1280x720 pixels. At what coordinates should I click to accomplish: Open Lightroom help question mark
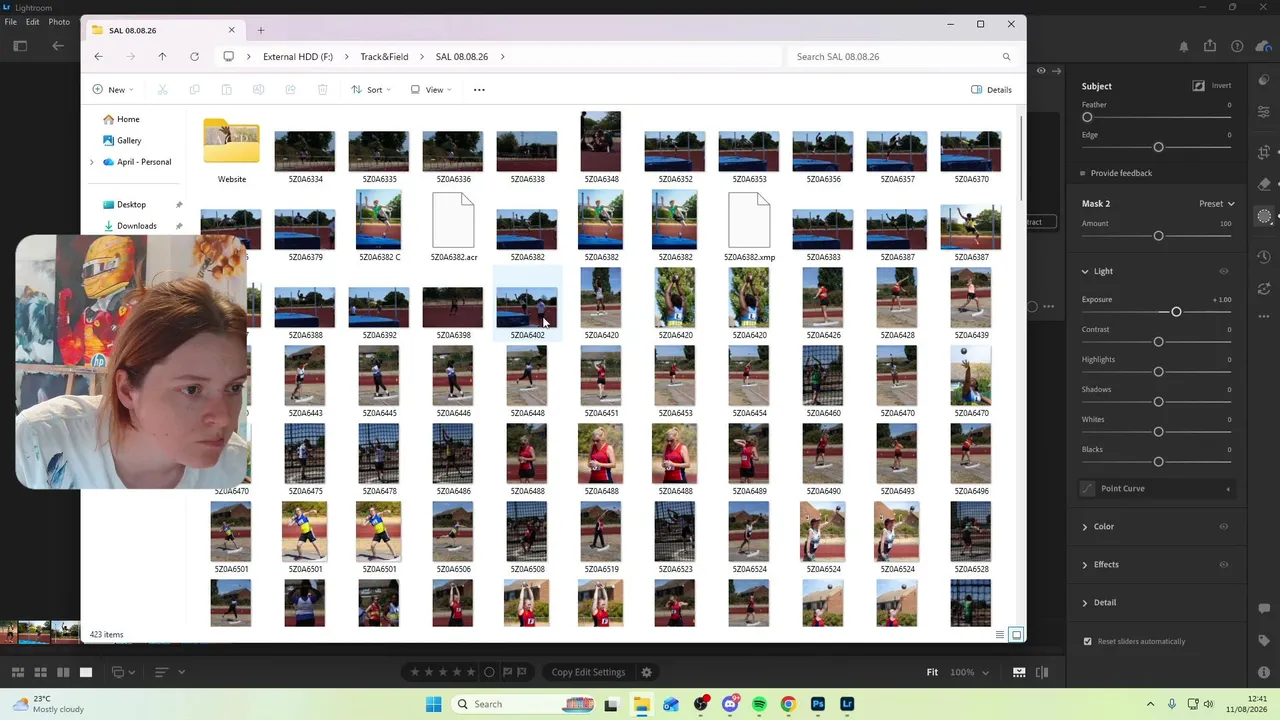coord(1237,46)
